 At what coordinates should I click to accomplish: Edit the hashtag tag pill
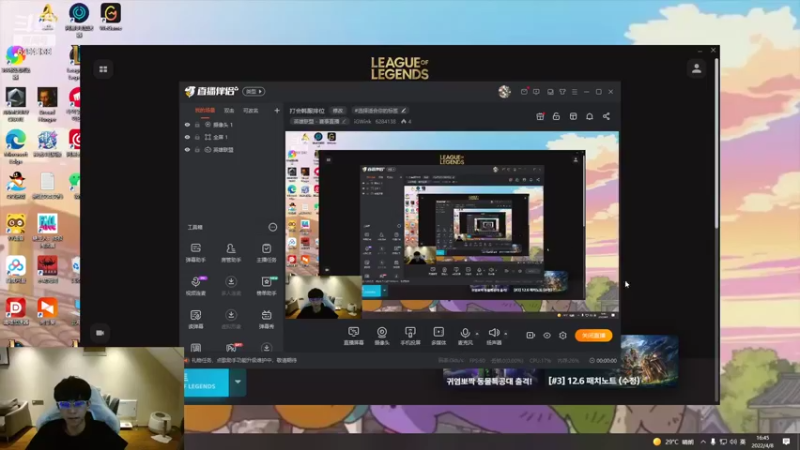click(381, 110)
